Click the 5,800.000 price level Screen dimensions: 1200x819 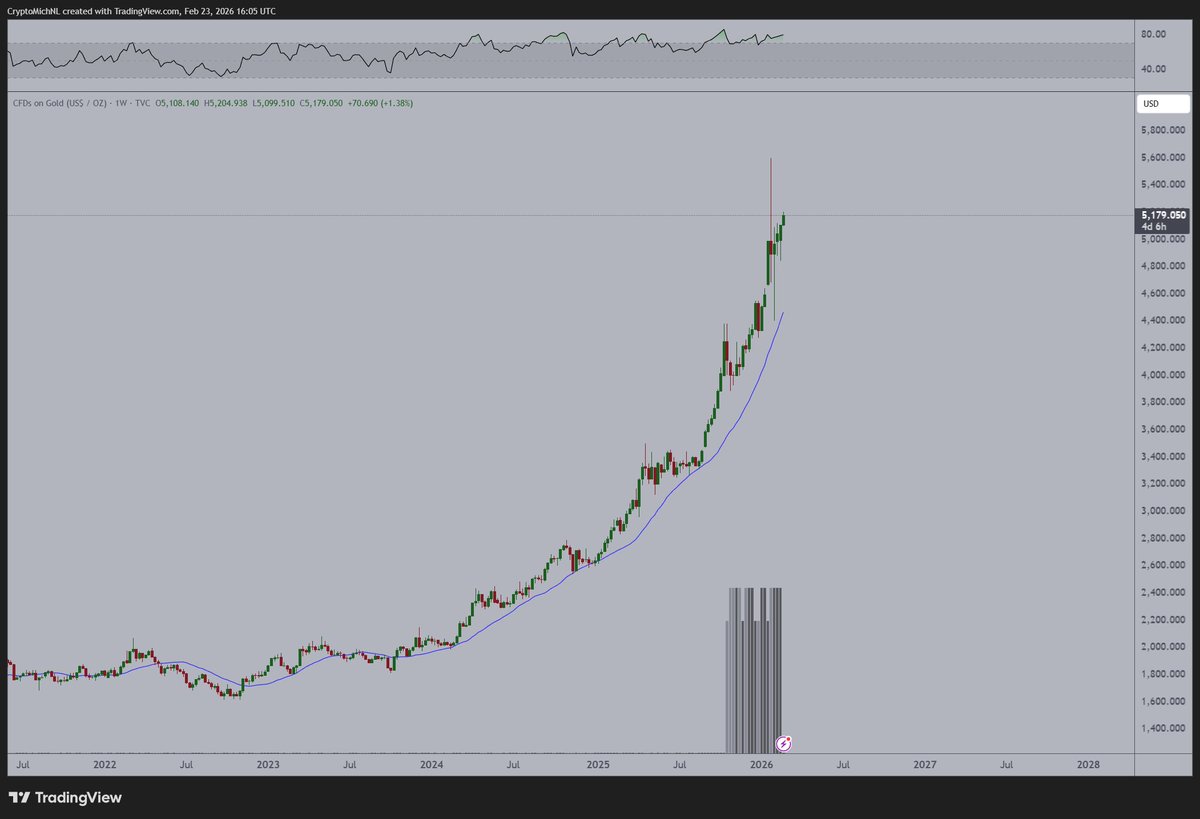[1163, 130]
